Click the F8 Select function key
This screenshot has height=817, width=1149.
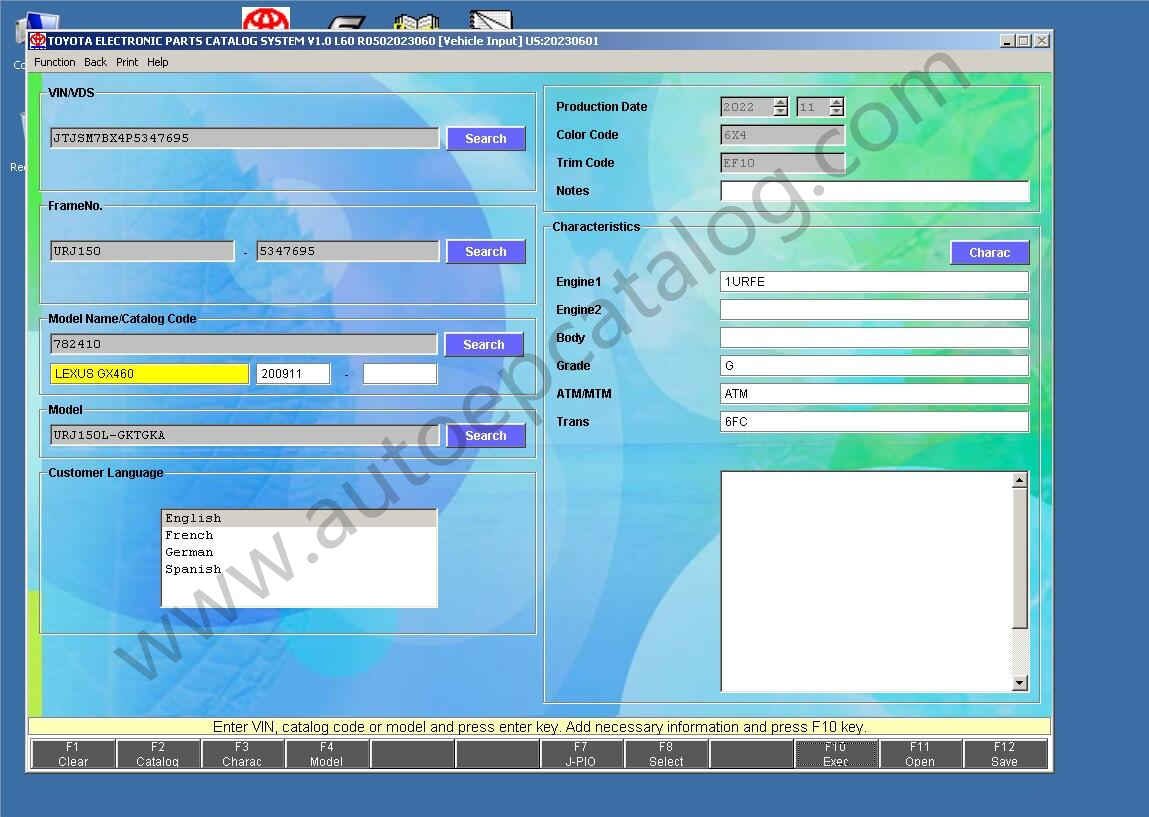pyautogui.click(x=666, y=754)
